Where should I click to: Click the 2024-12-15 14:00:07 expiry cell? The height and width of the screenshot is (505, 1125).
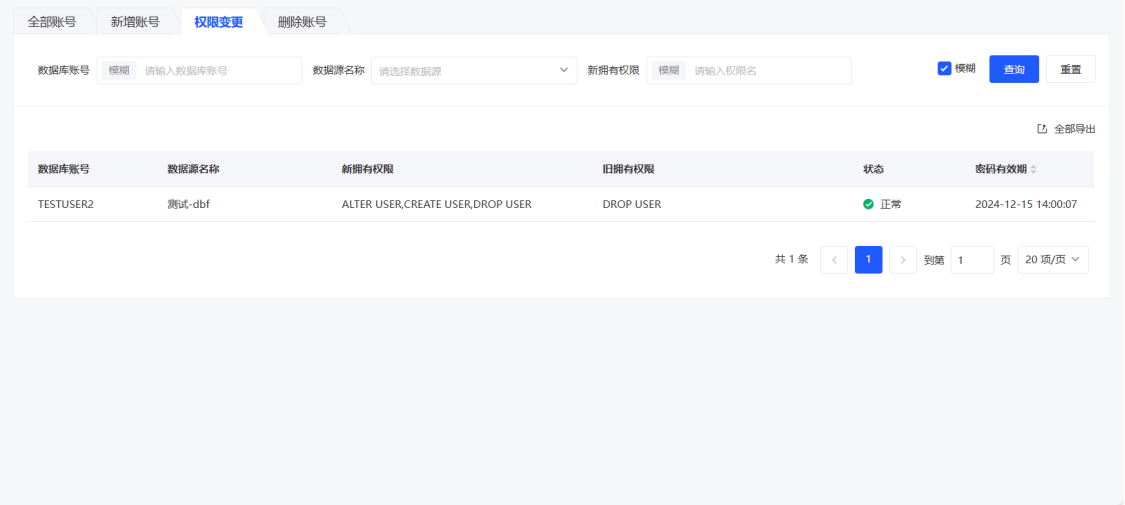[1026, 204]
